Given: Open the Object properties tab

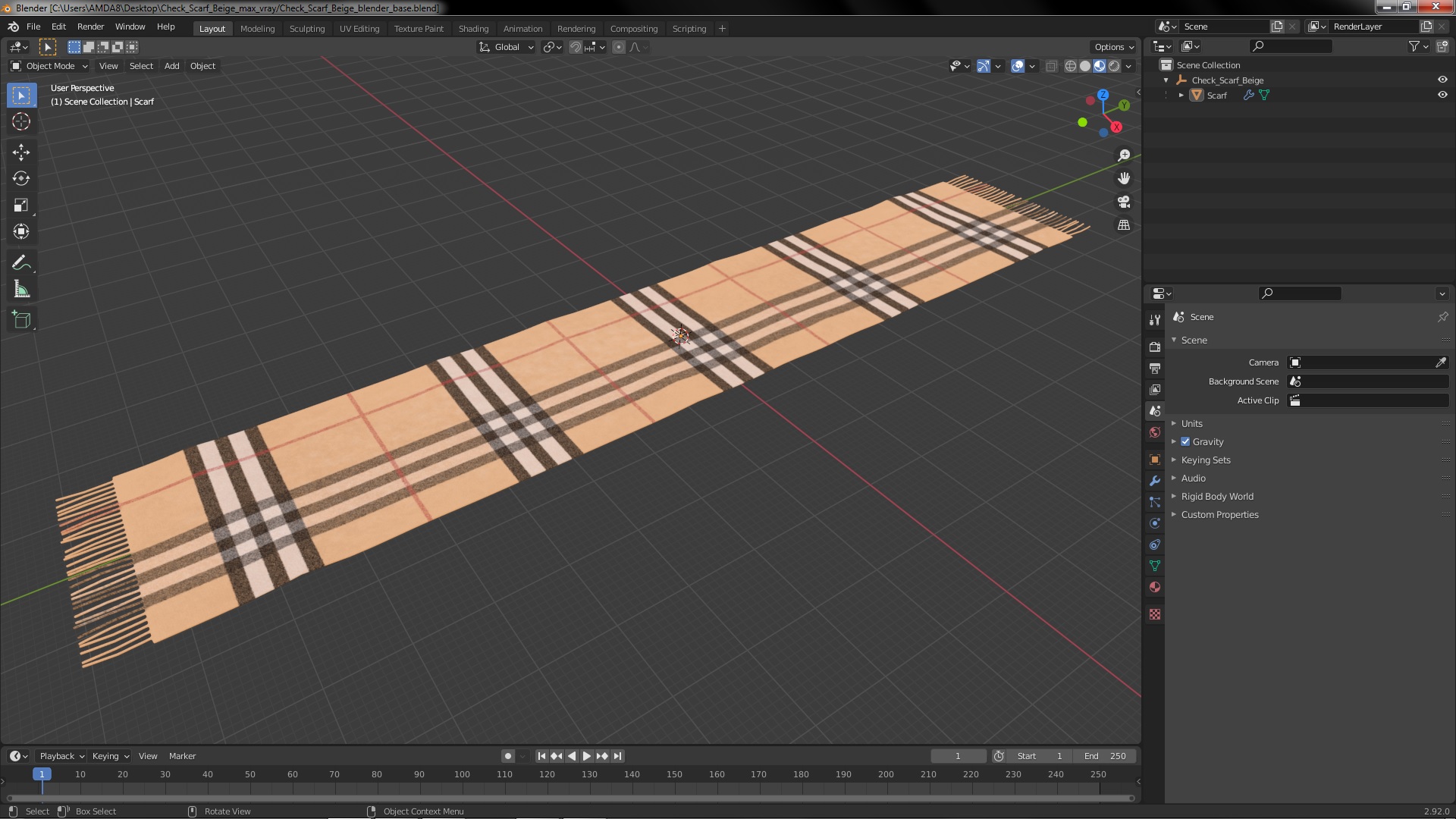Looking at the screenshot, I should pyautogui.click(x=1155, y=460).
